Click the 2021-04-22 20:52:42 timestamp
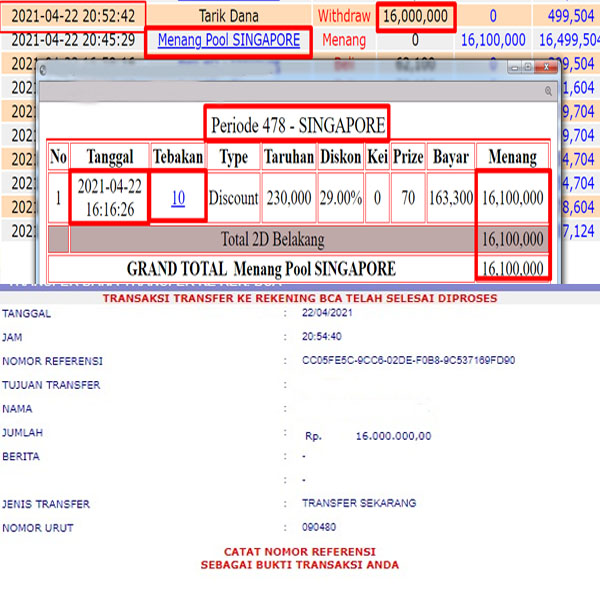The width and height of the screenshot is (600, 600). (73, 16)
